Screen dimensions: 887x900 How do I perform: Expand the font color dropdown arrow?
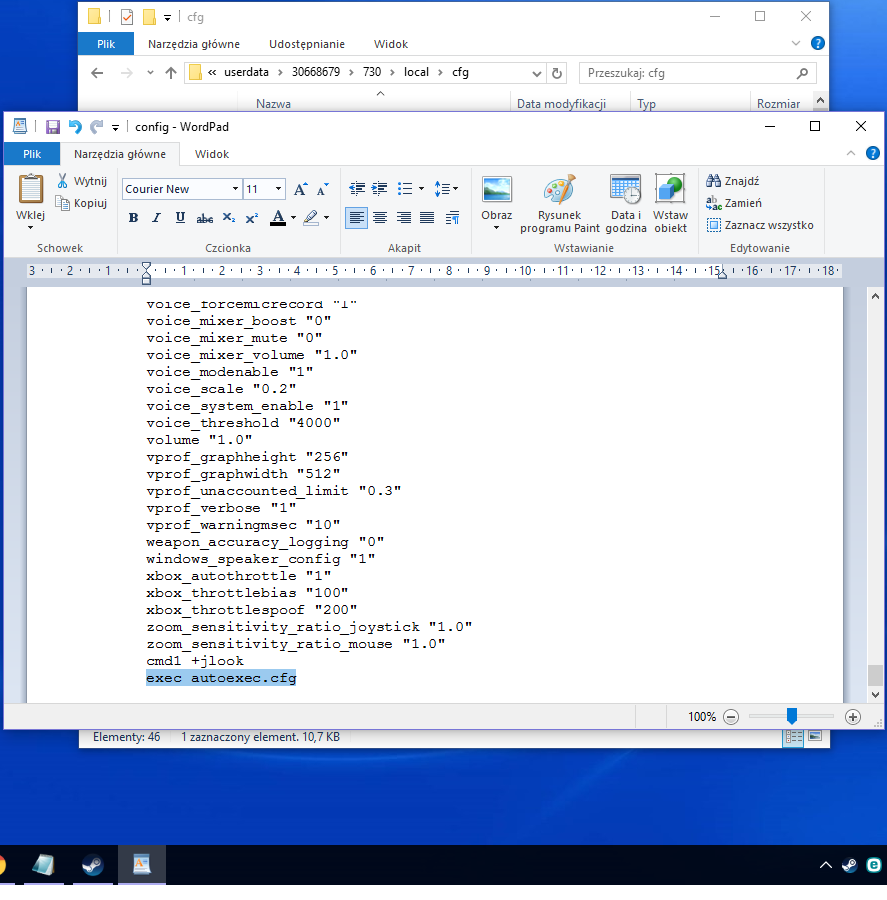click(293, 218)
